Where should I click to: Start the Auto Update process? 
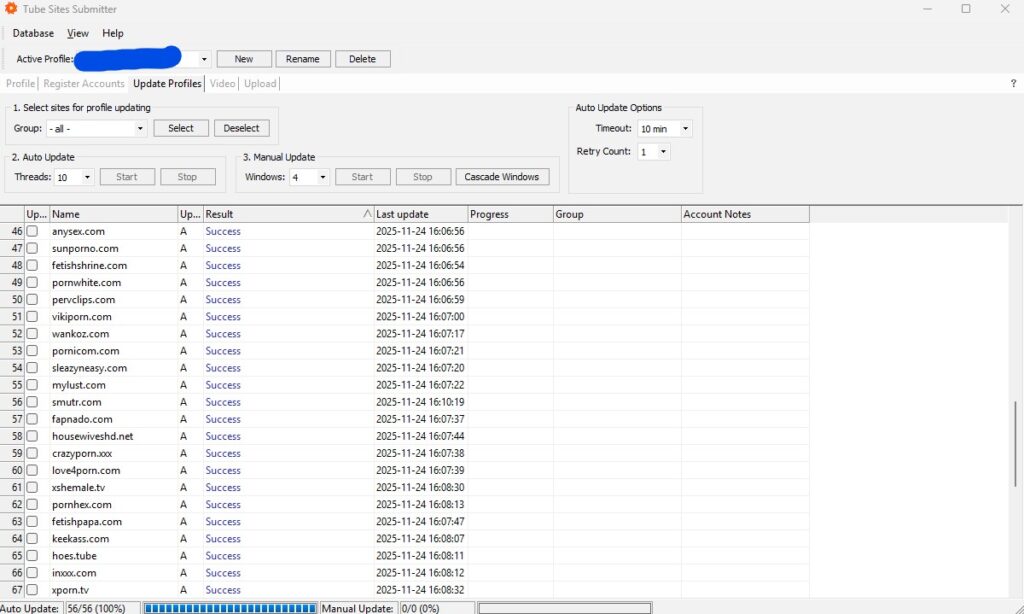pyautogui.click(x=127, y=176)
